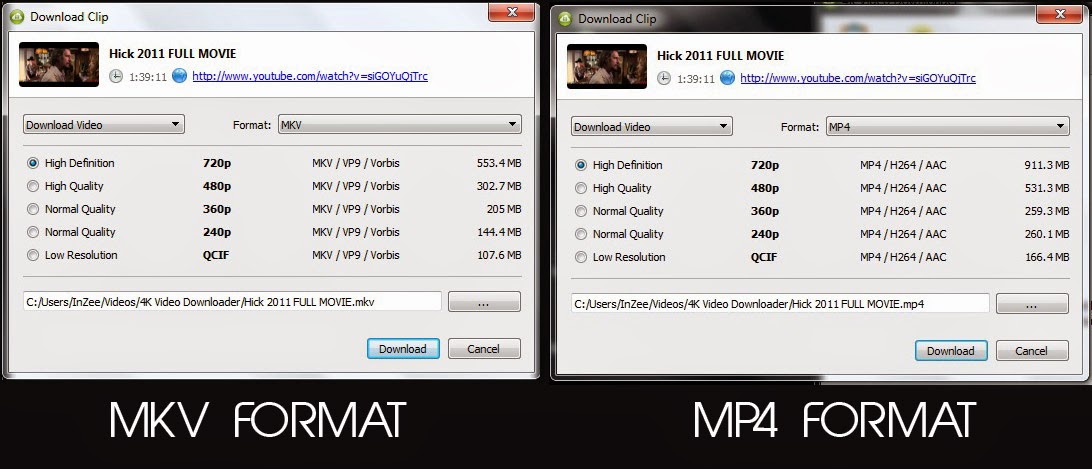
Task: Click the 1:39:11 duration in MKV window
Action: [x=148, y=77]
